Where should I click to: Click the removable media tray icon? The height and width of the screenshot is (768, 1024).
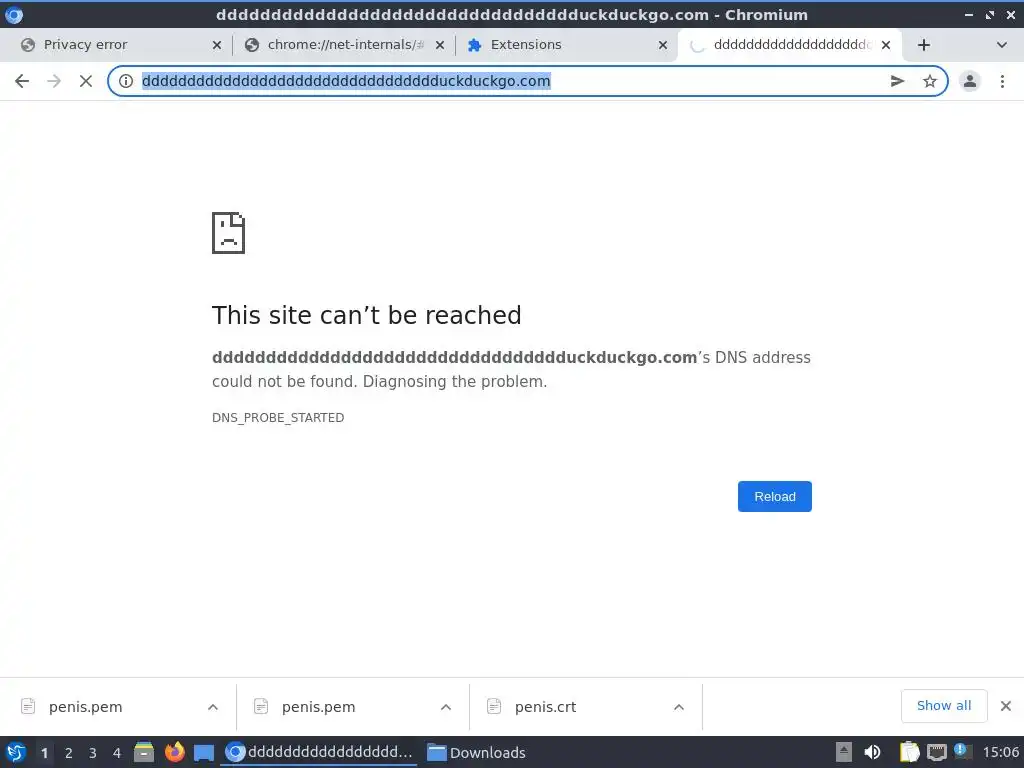[x=844, y=752]
